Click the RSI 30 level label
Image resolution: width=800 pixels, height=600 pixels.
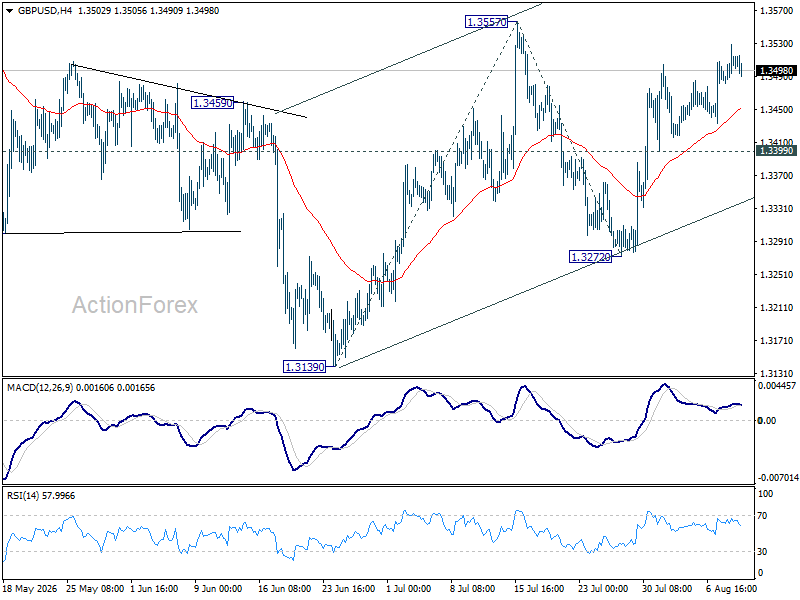click(762, 552)
